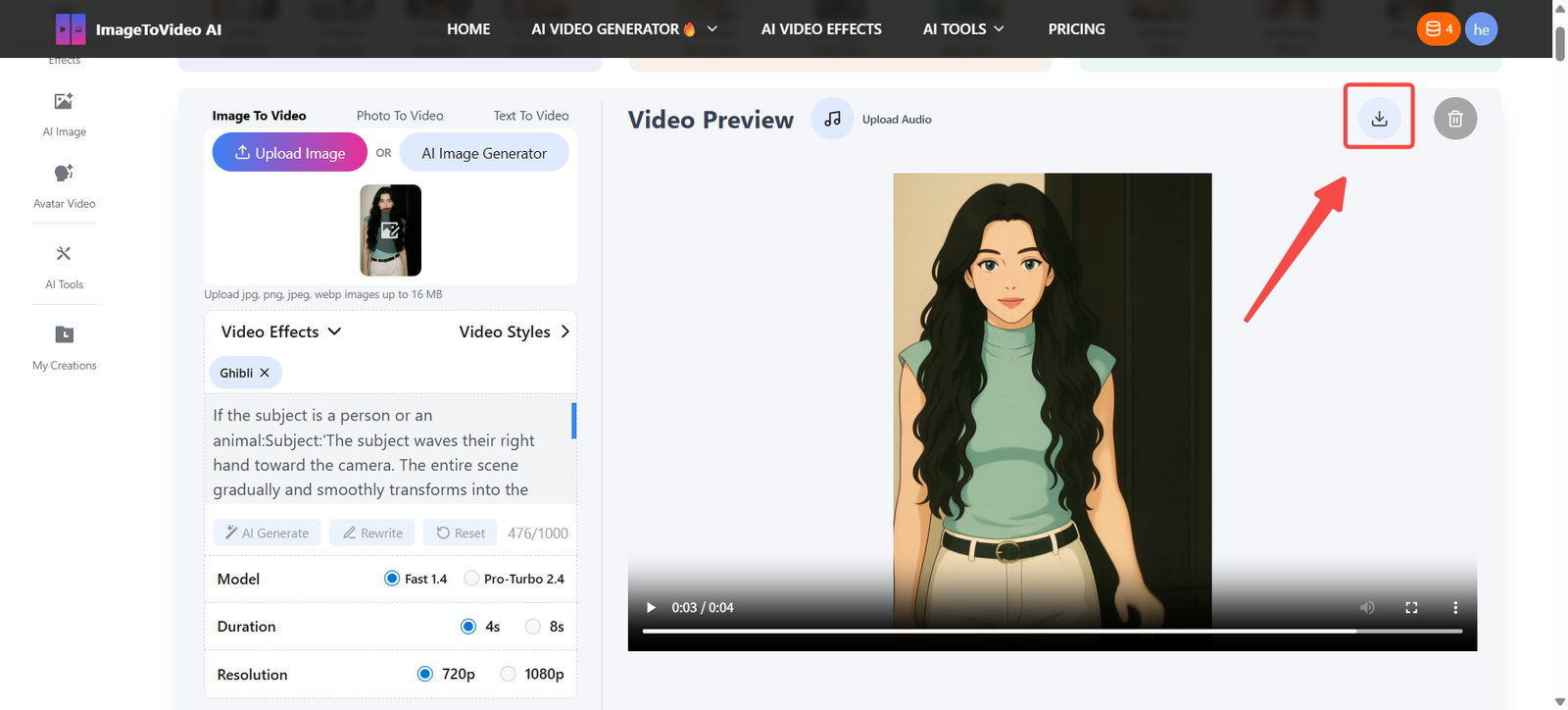Open My Creations in the sidebar
1568x710 pixels.
(64, 347)
